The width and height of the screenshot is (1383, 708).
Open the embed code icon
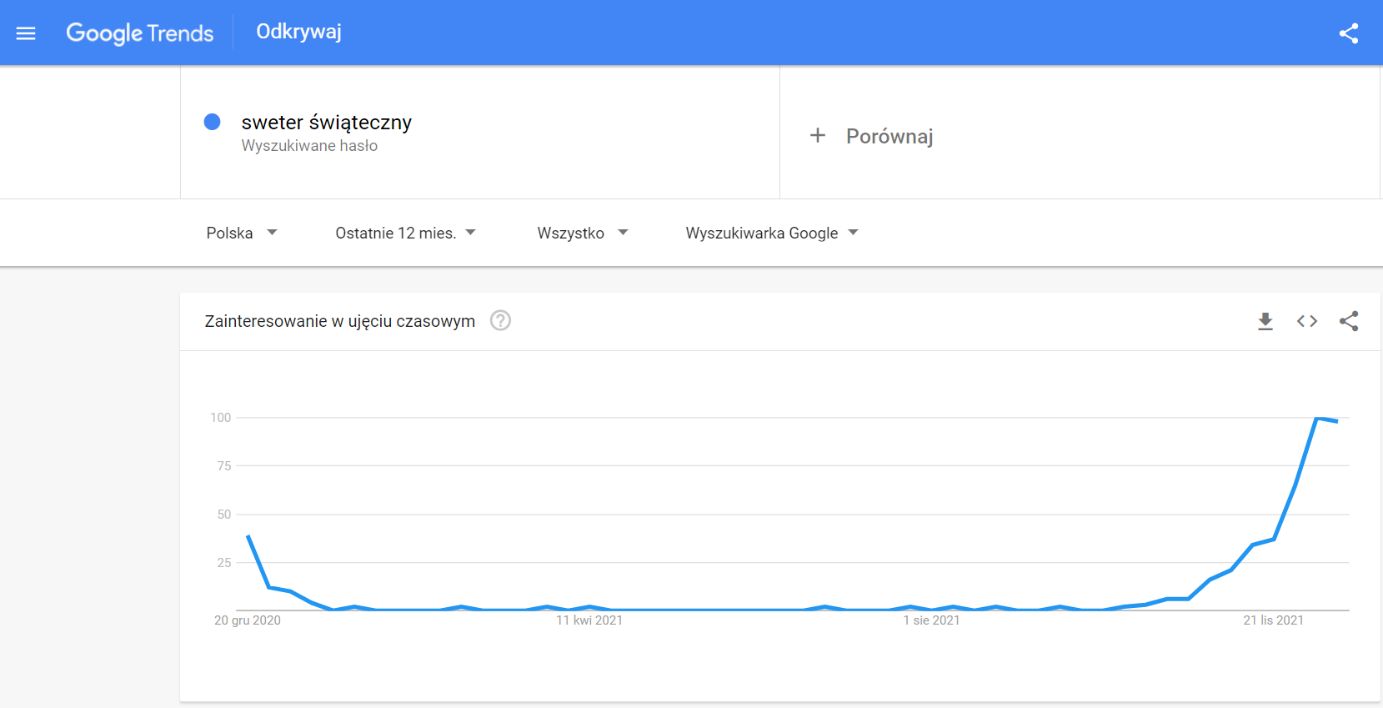pos(1307,321)
